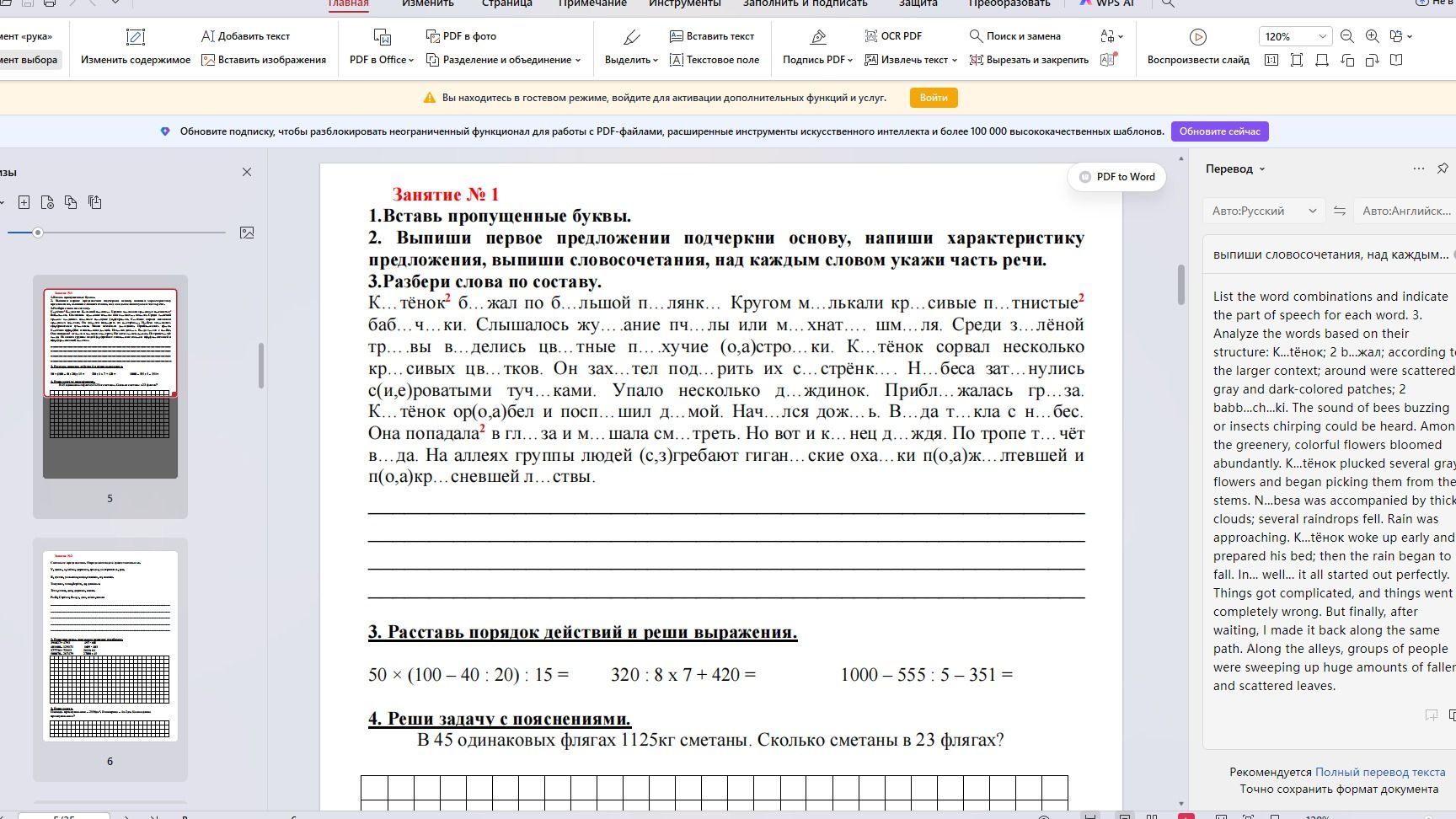Viewport: 1456px width, 819px height.
Task: Click 'Вставить изображения' to insert an image
Action: (264, 60)
